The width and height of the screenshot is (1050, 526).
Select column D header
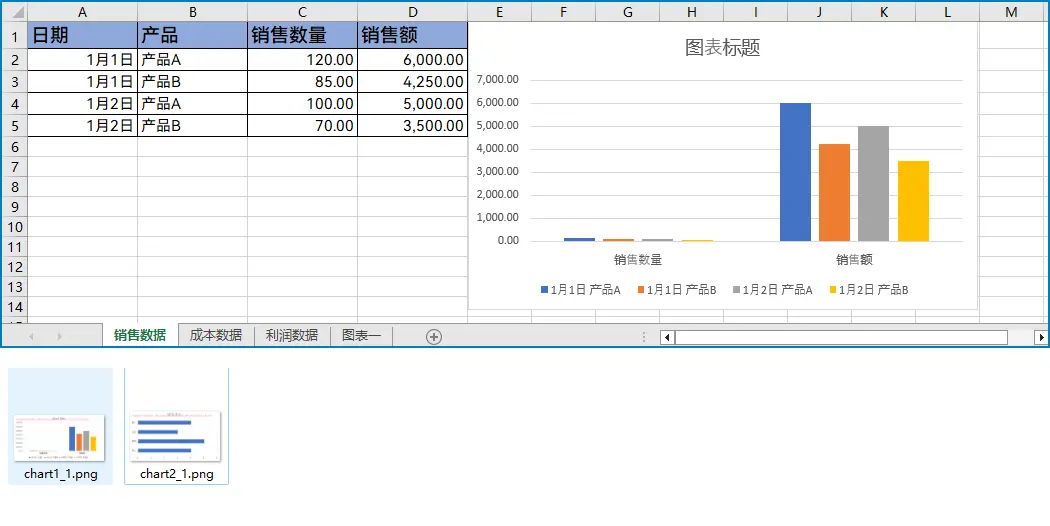412,12
